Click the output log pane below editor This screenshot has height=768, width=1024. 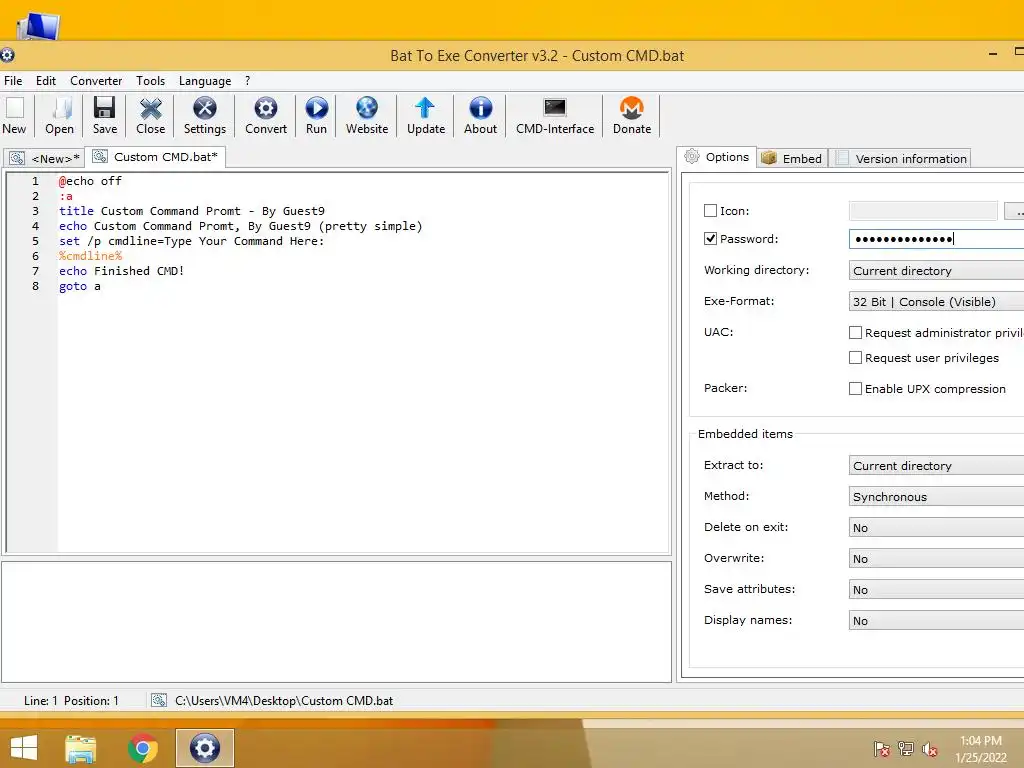click(336, 622)
